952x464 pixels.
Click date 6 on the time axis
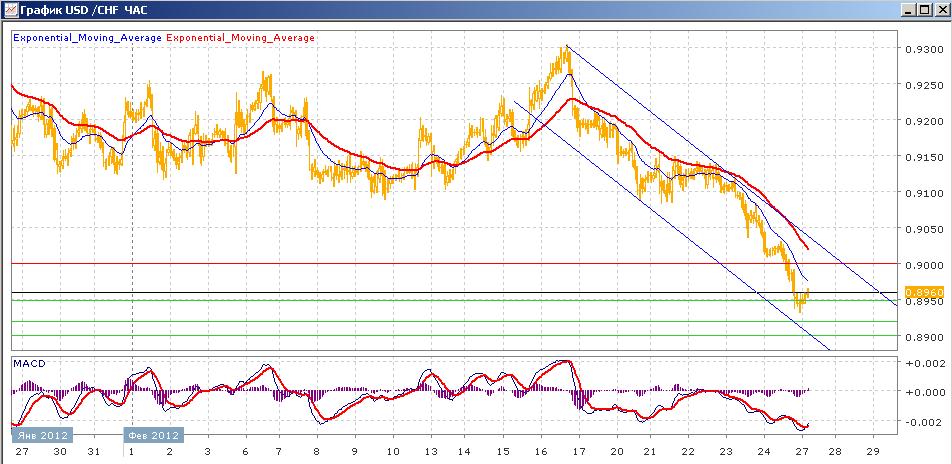pos(246,452)
